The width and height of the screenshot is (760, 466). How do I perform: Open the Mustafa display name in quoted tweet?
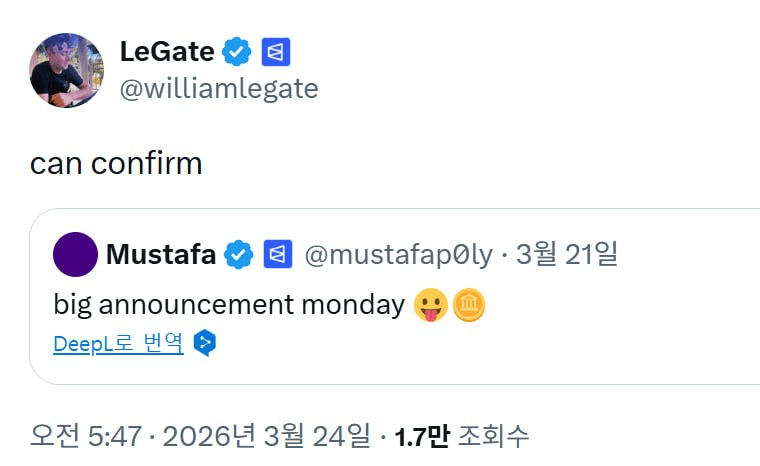click(160, 255)
